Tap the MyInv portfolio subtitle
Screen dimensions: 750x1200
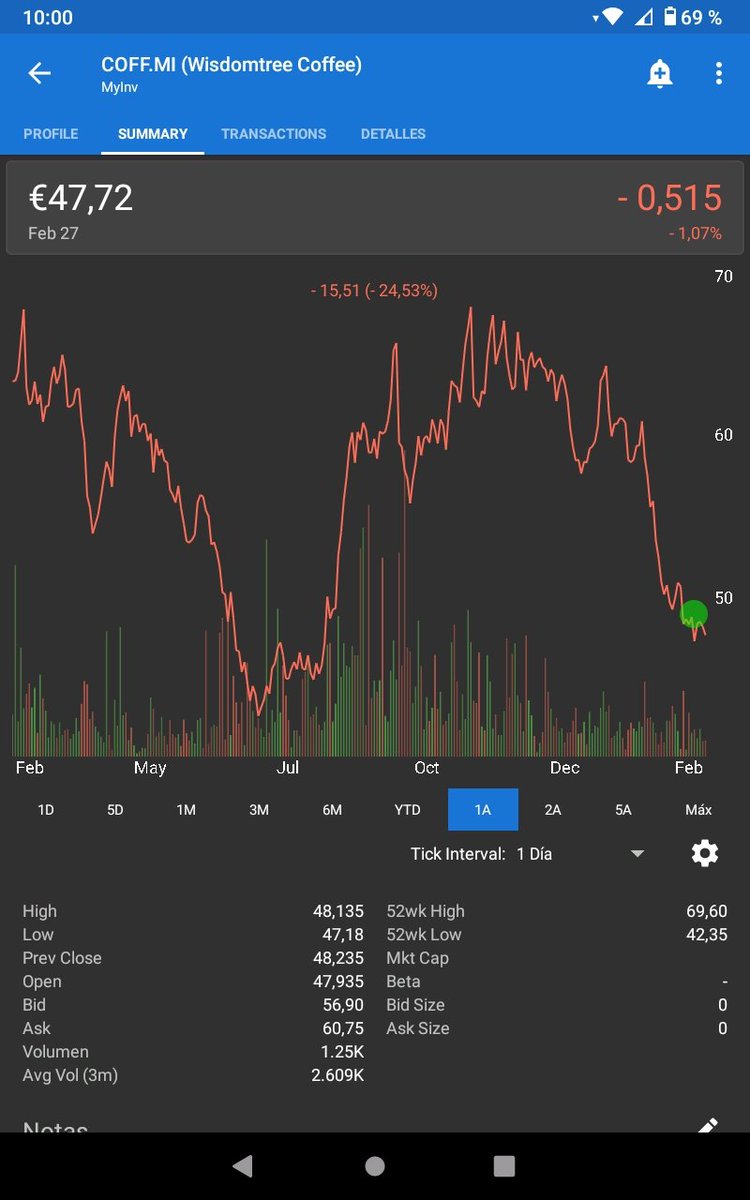click(x=118, y=88)
